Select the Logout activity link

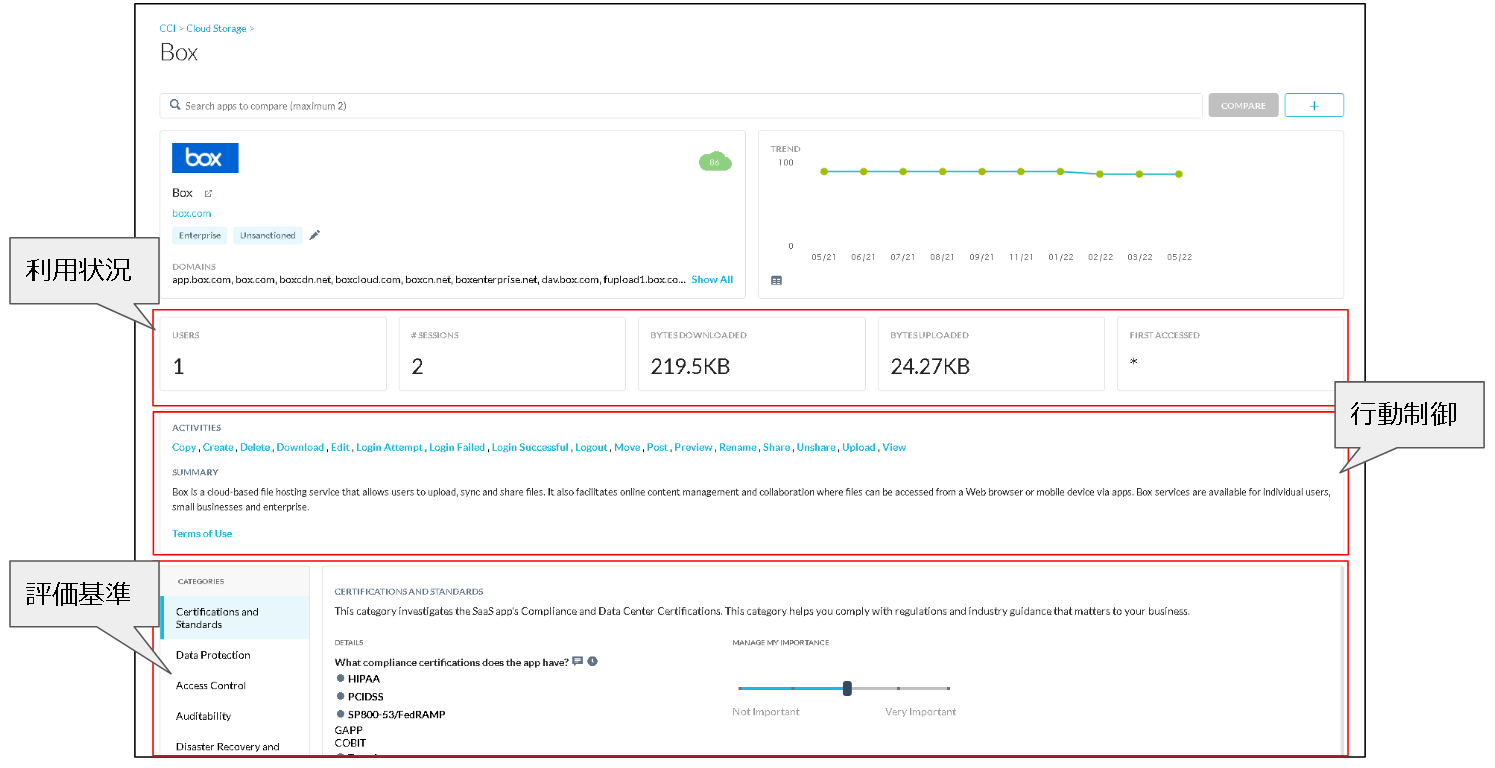pos(591,447)
